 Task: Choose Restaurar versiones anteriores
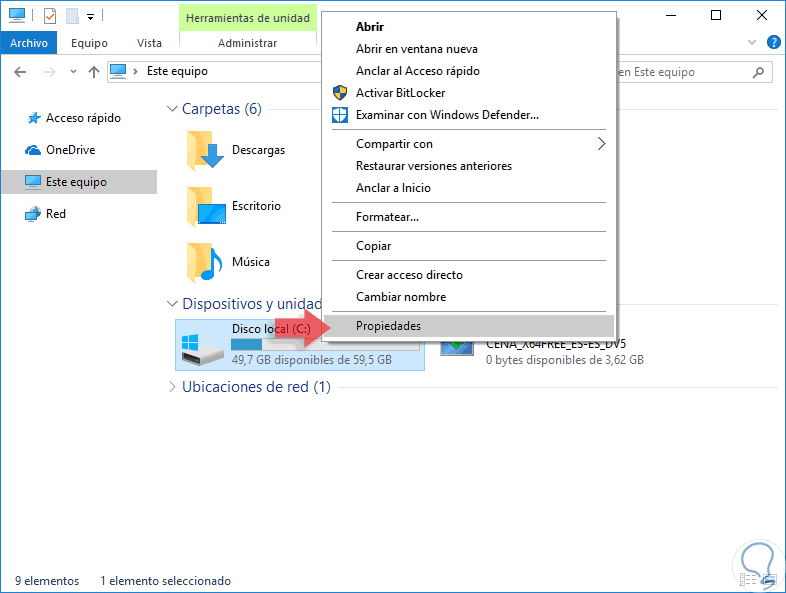coord(469,166)
